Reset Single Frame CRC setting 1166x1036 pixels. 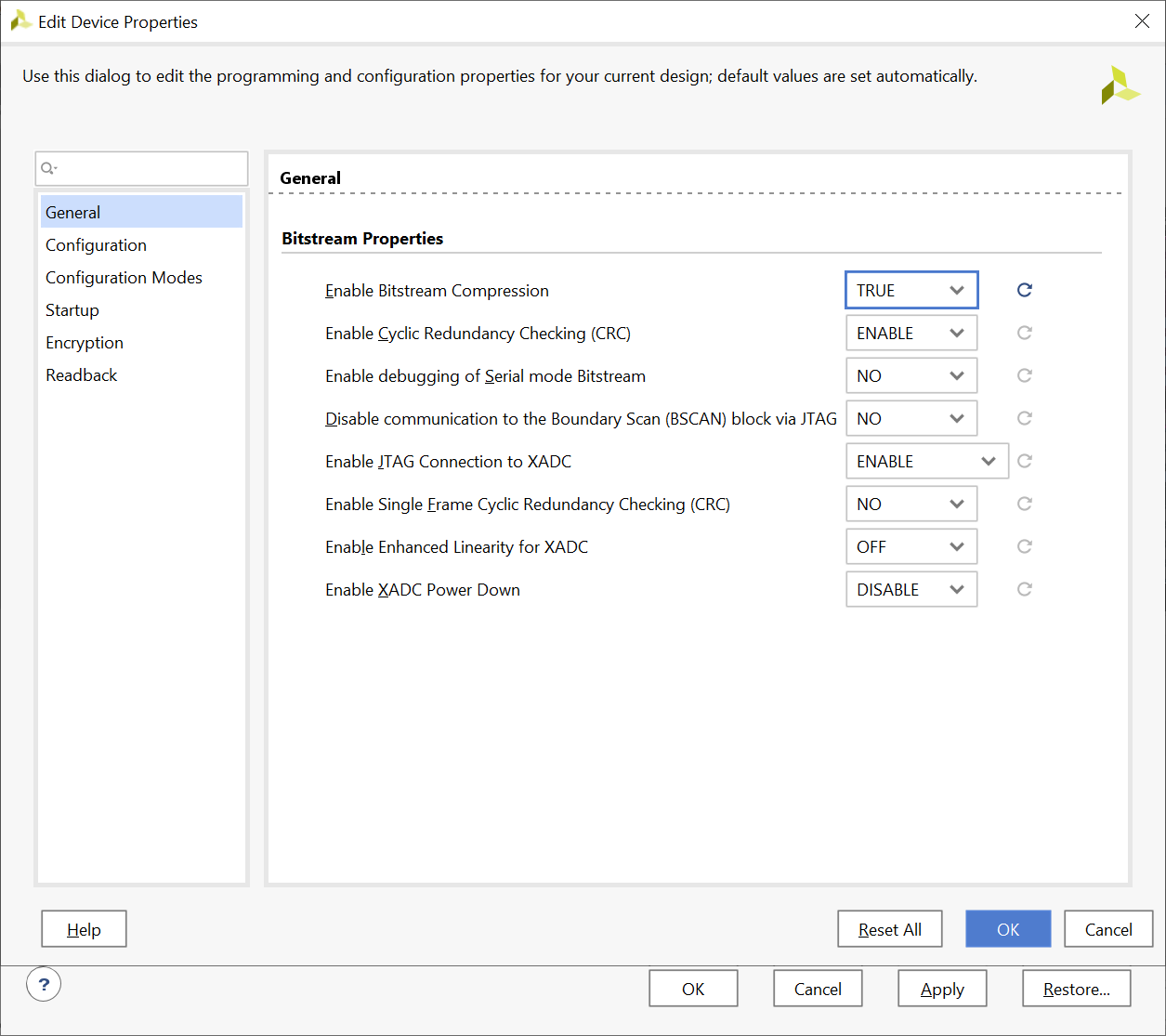pos(1025,504)
